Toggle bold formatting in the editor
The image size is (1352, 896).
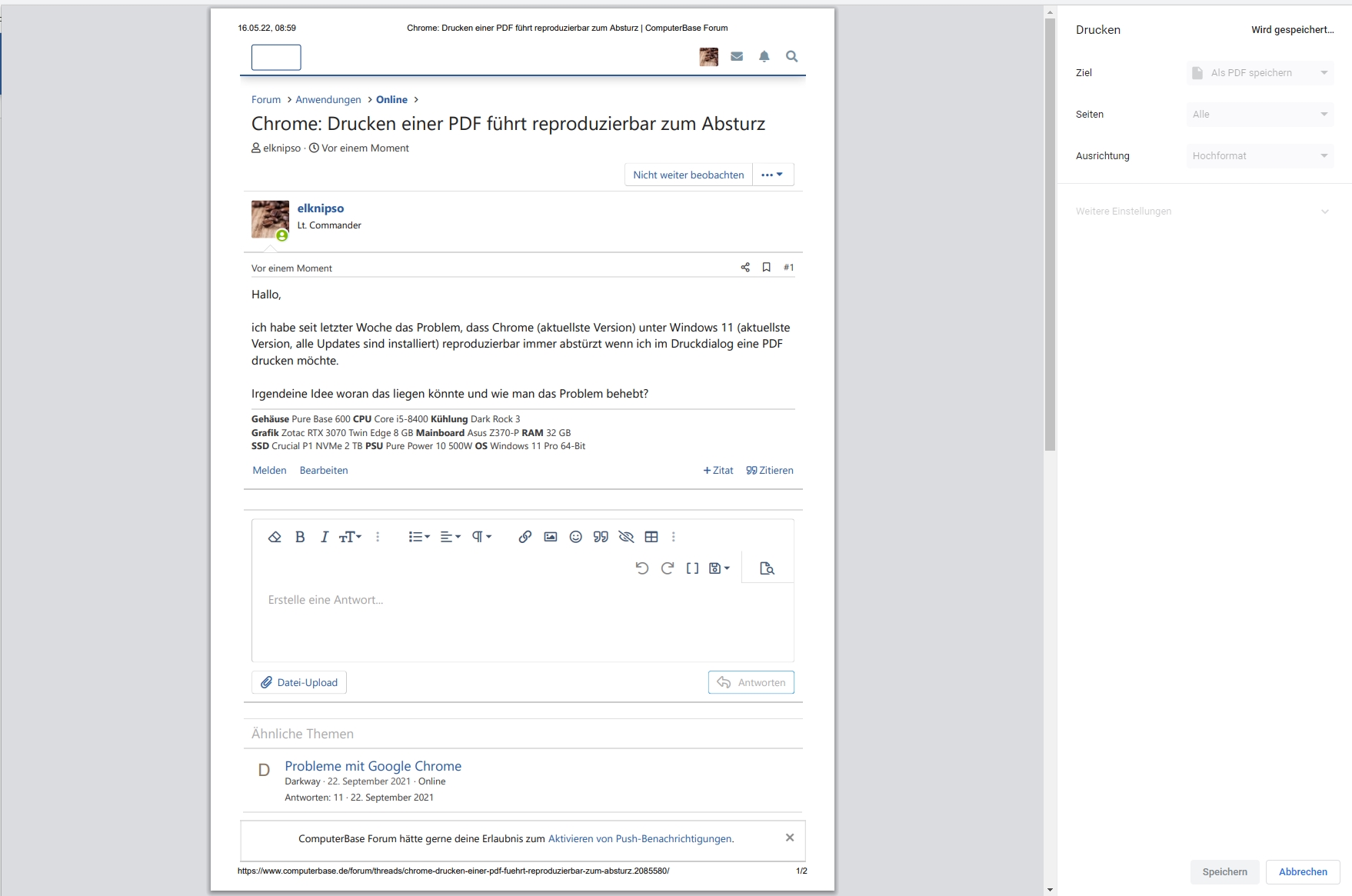pyautogui.click(x=300, y=537)
